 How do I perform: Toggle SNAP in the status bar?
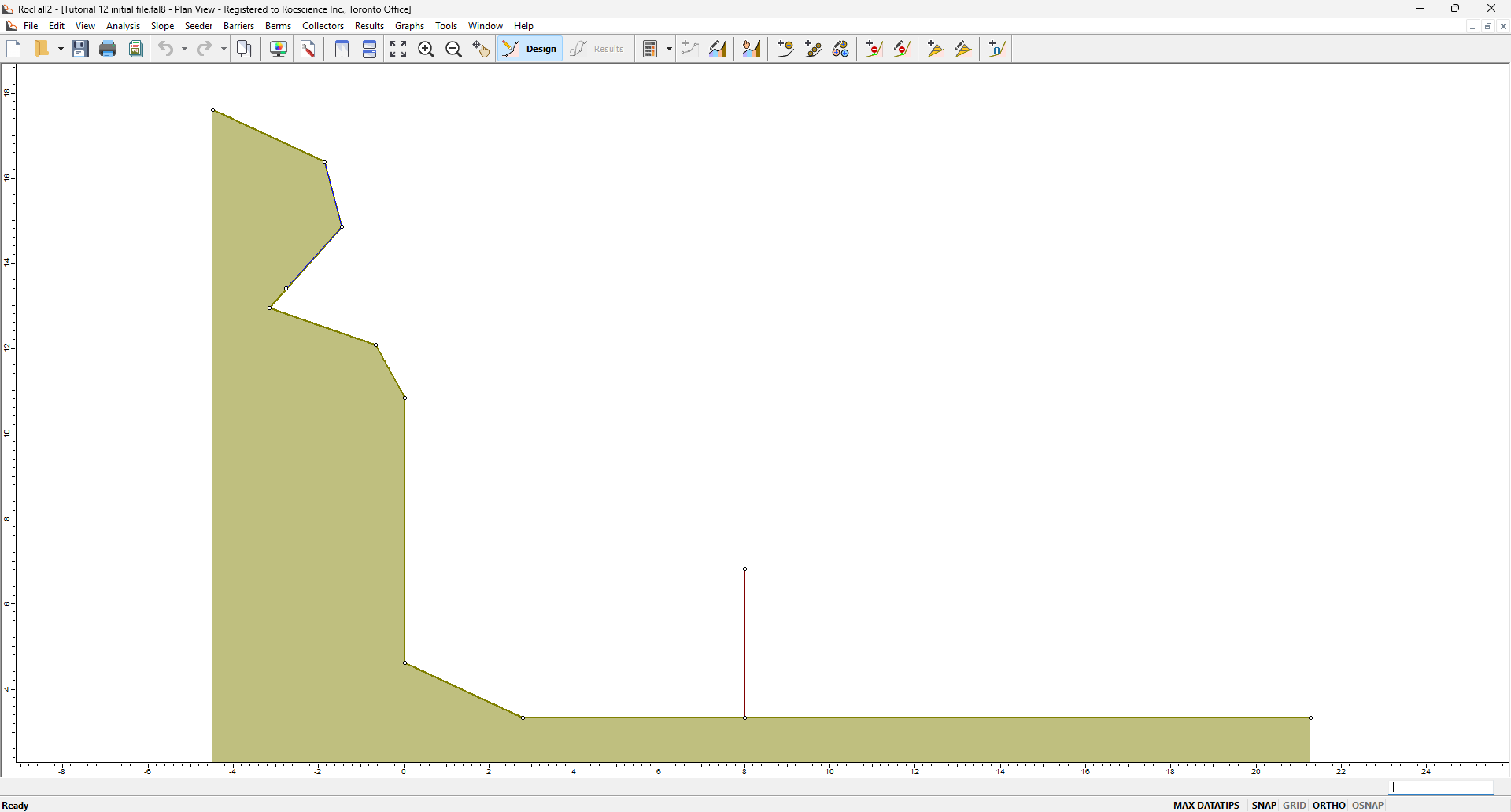(1264, 805)
